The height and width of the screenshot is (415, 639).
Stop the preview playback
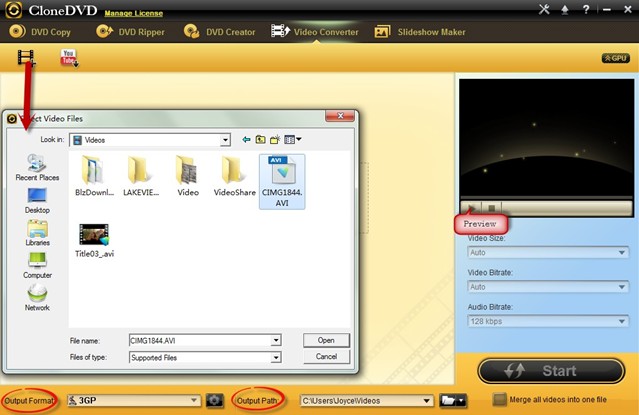pyautogui.click(x=492, y=208)
